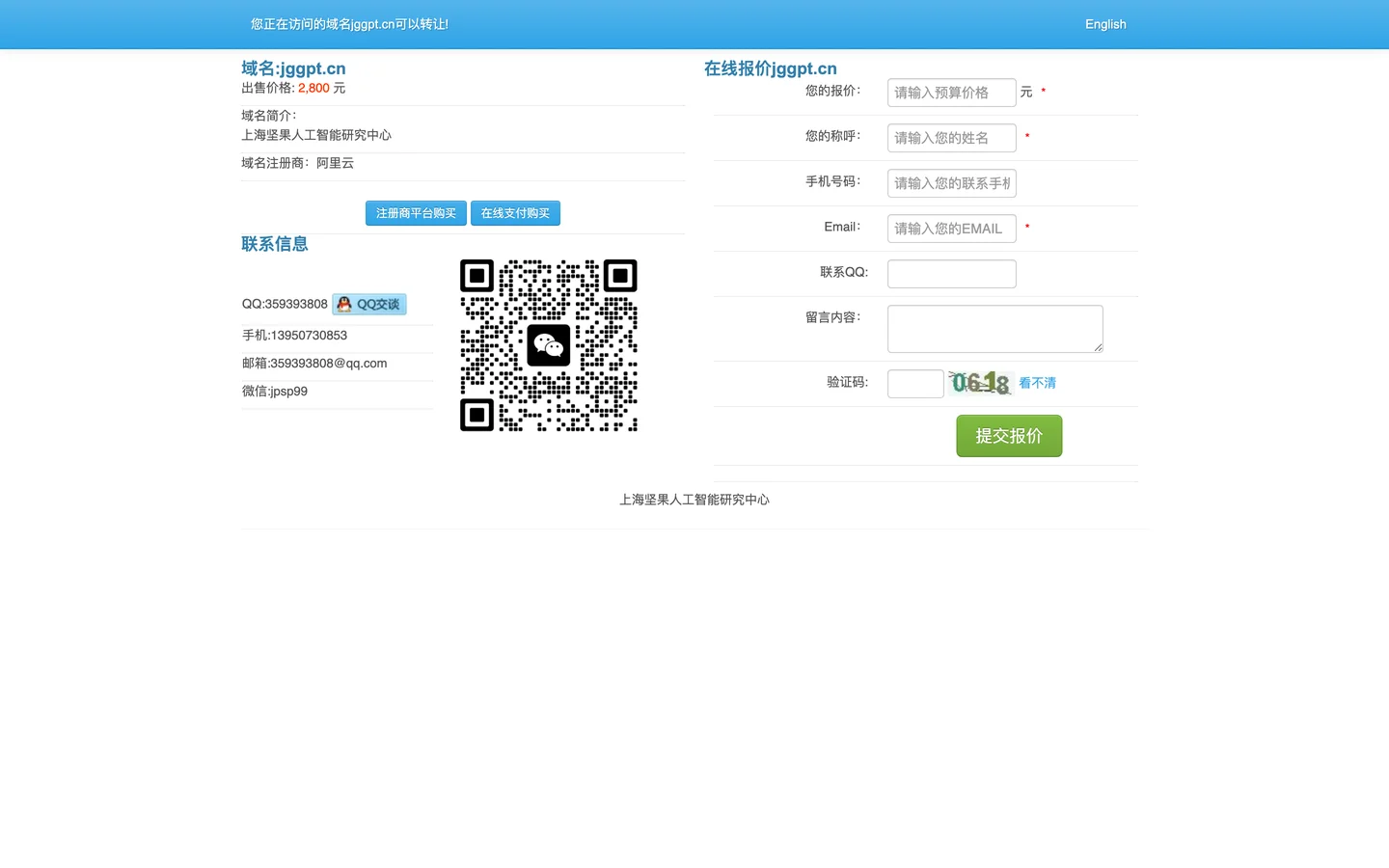Click the footer text 上海坚果人工智能研究中心
This screenshot has width=1389, height=868.
point(694,500)
